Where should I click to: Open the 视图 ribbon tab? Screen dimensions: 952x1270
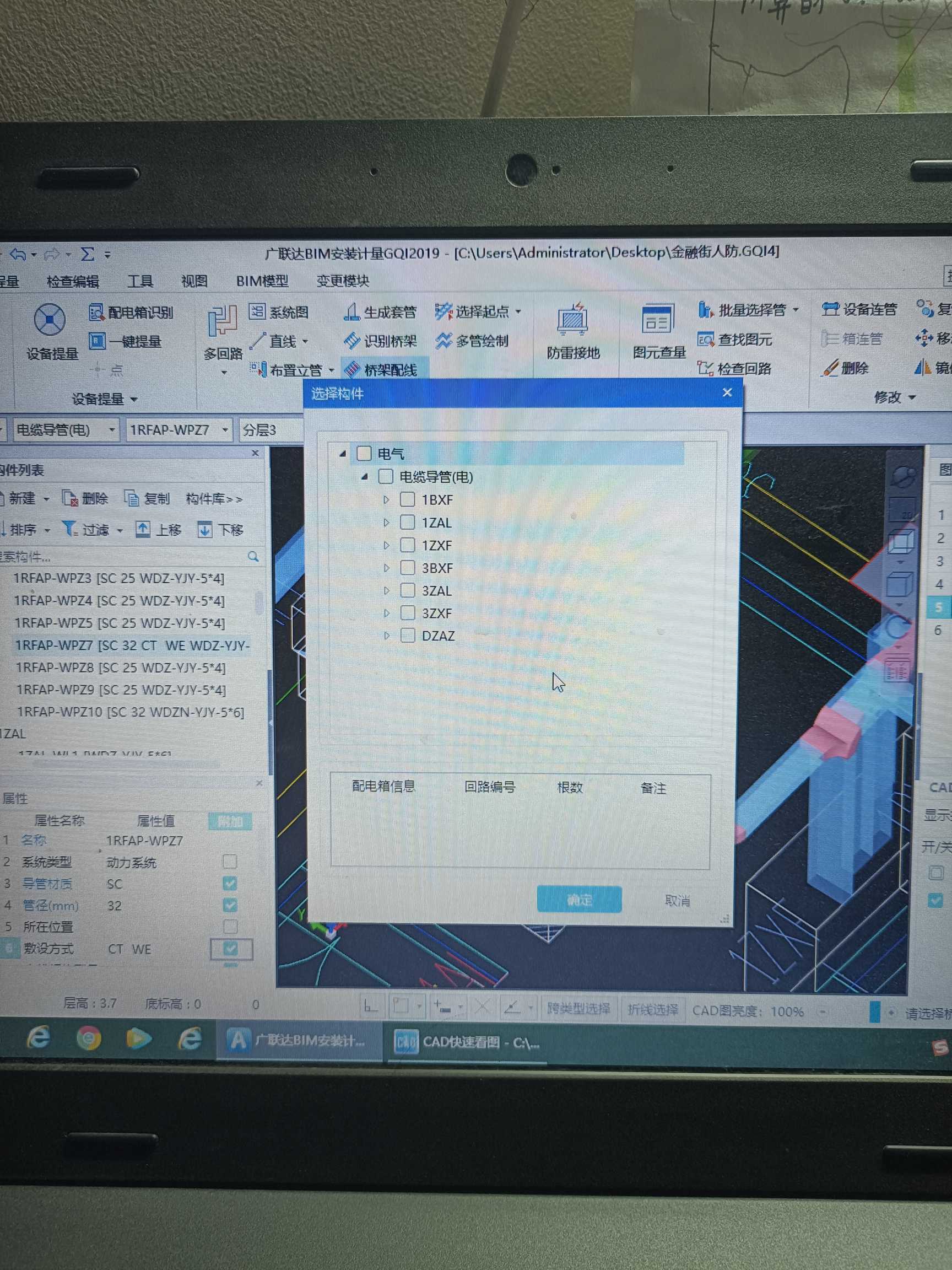tap(194, 281)
